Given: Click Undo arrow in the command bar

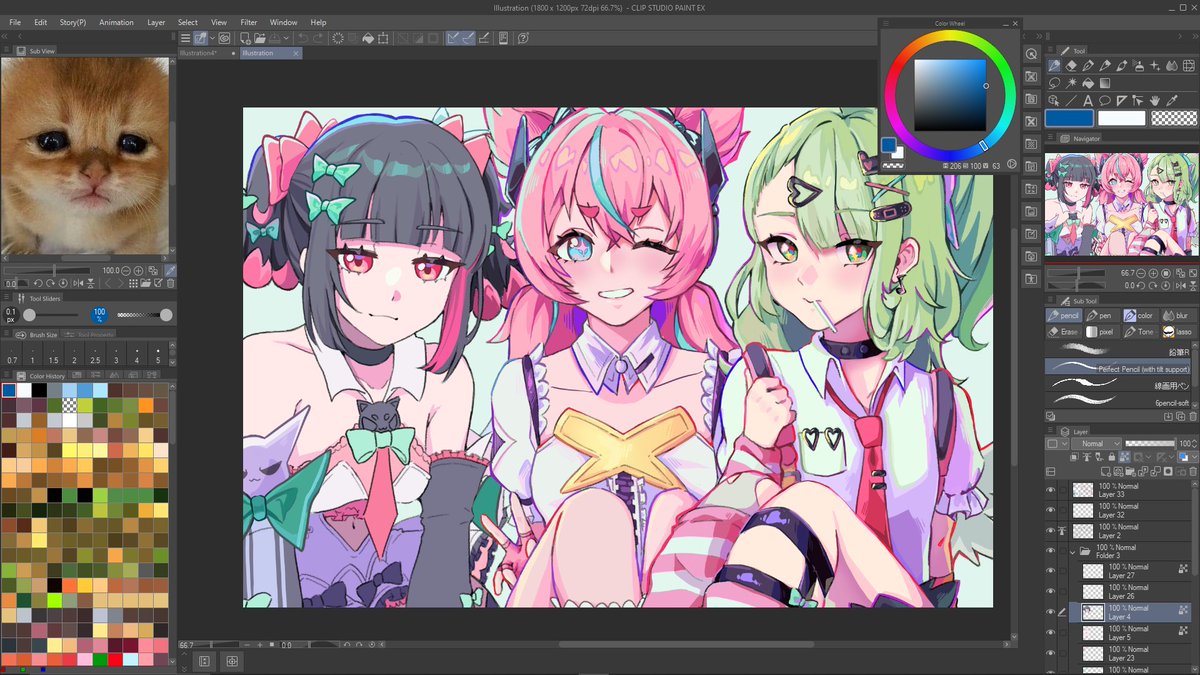Looking at the screenshot, I should [x=304, y=38].
